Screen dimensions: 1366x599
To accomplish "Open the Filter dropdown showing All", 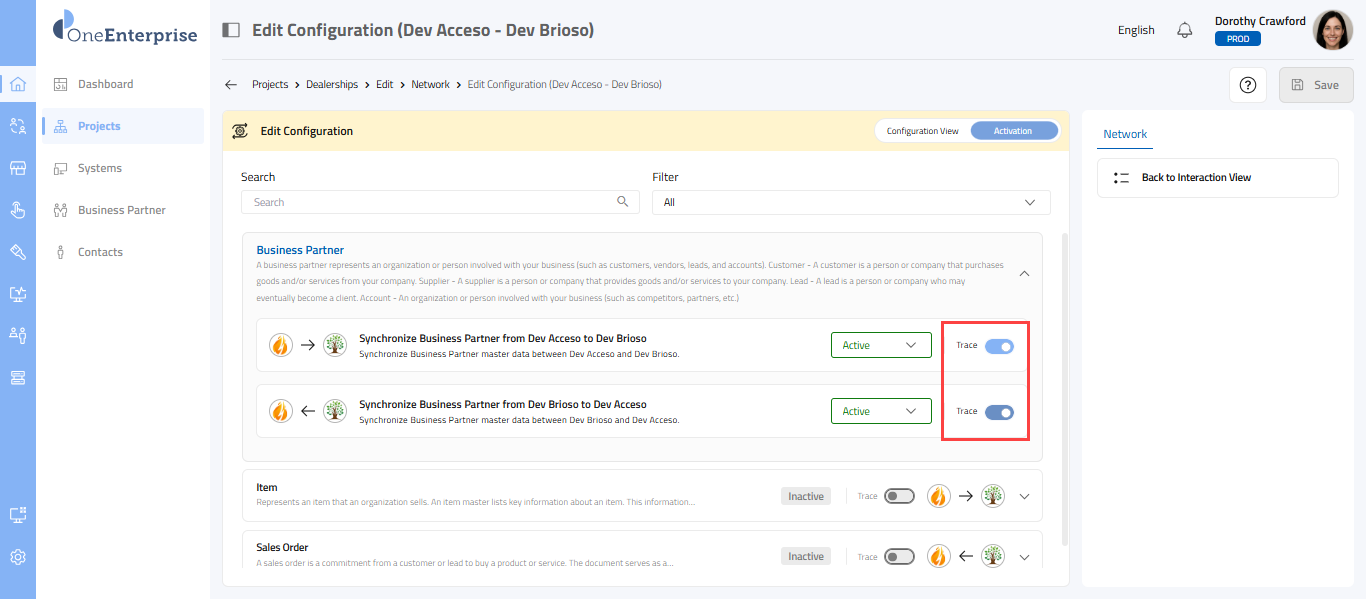I will point(850,202).
